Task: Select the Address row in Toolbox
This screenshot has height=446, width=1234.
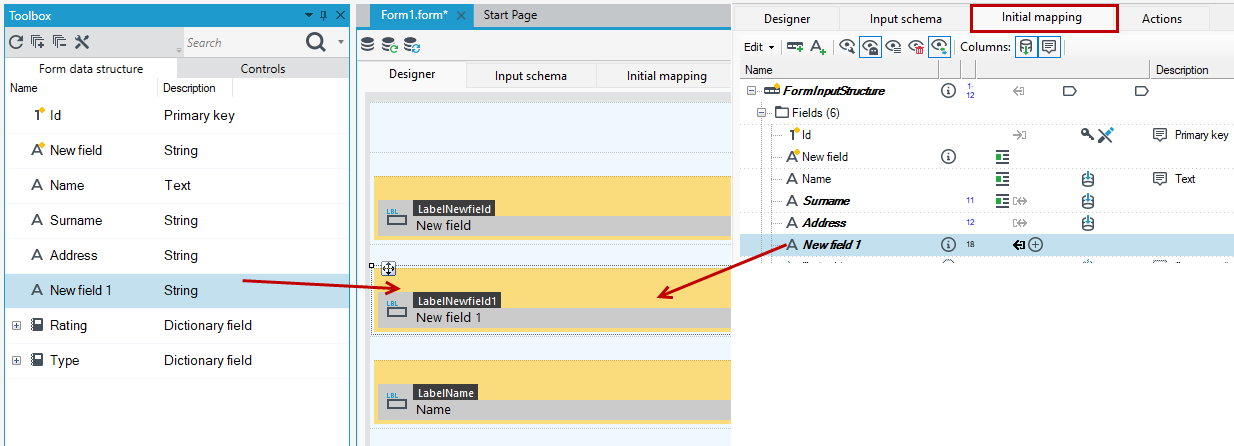Action: click(177, 255)
